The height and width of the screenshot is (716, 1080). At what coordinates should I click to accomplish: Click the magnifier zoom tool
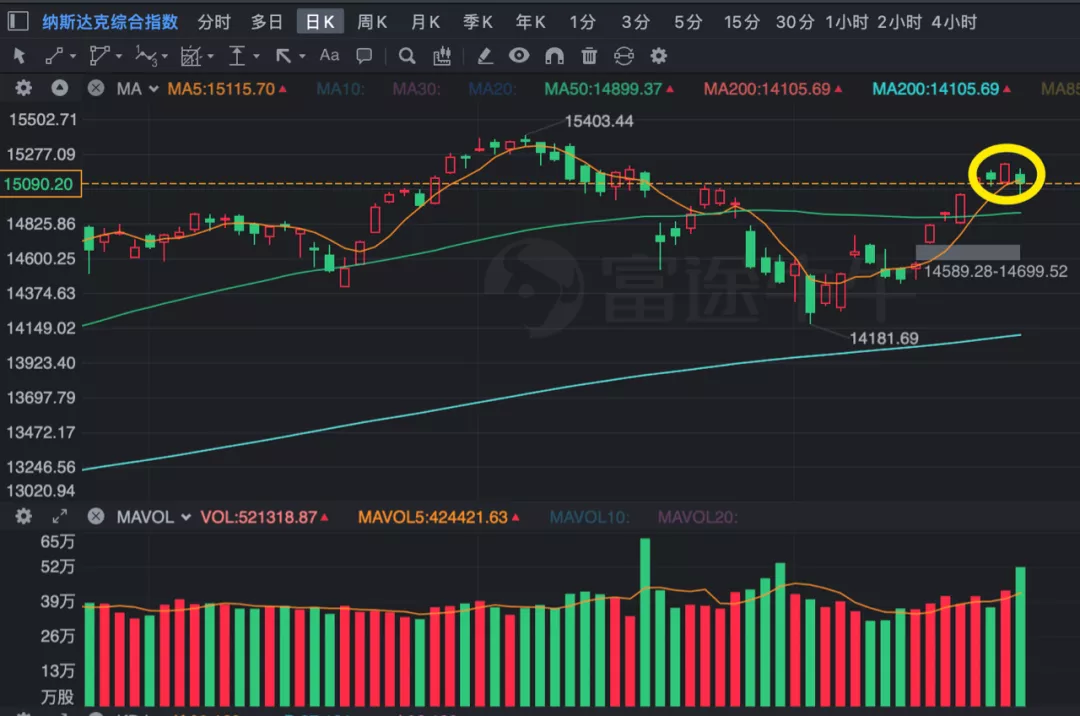pos(407,56)
